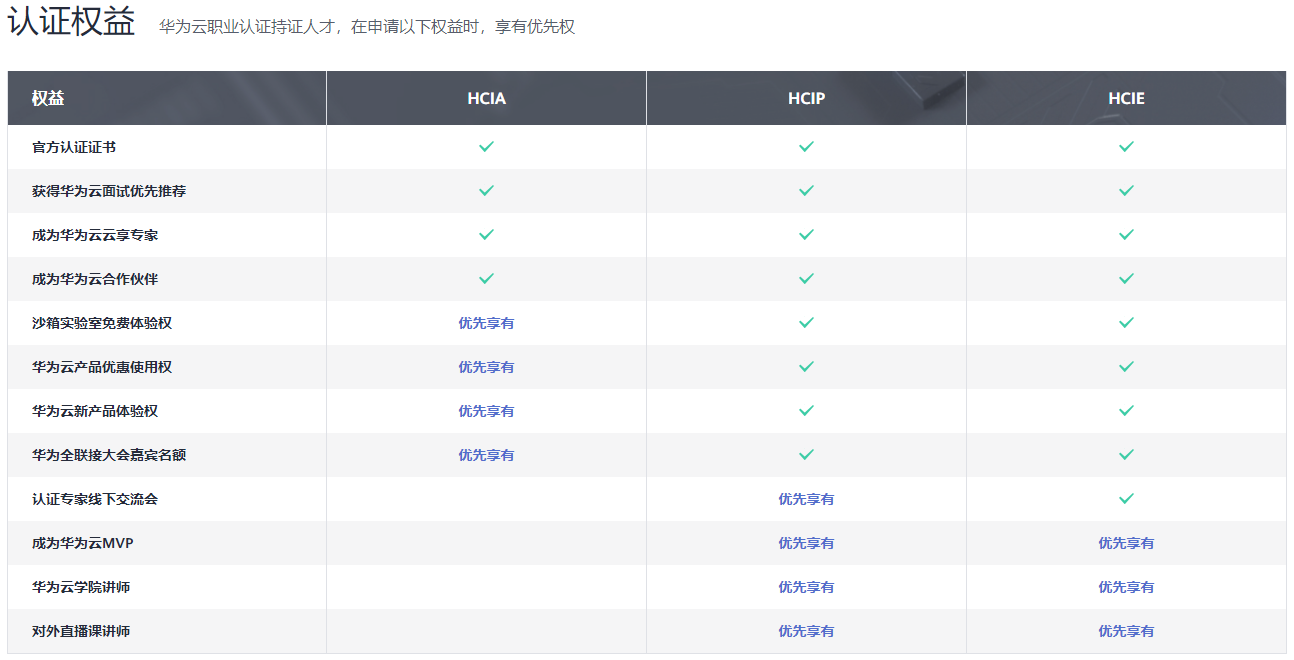Click HCIP checkmark in 华为云新产品体验权 row
Screen dimensions: 1294x660
coord(806,410)
